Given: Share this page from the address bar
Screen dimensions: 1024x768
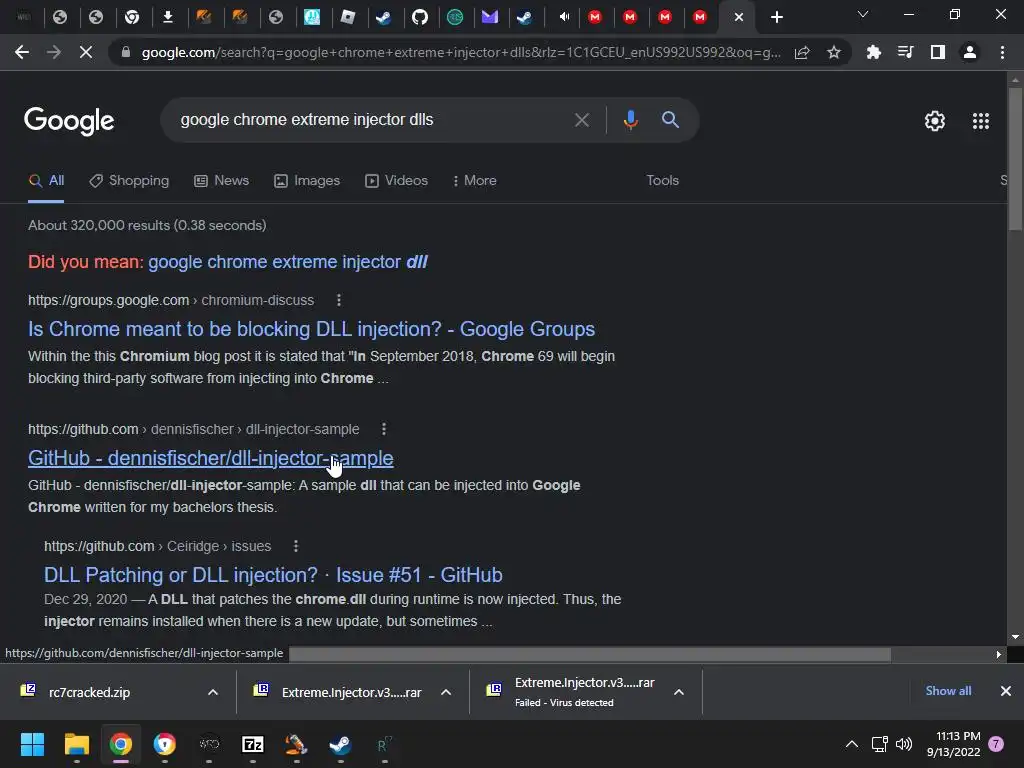Looking at the screenshot, I should [x=802, y=52].
